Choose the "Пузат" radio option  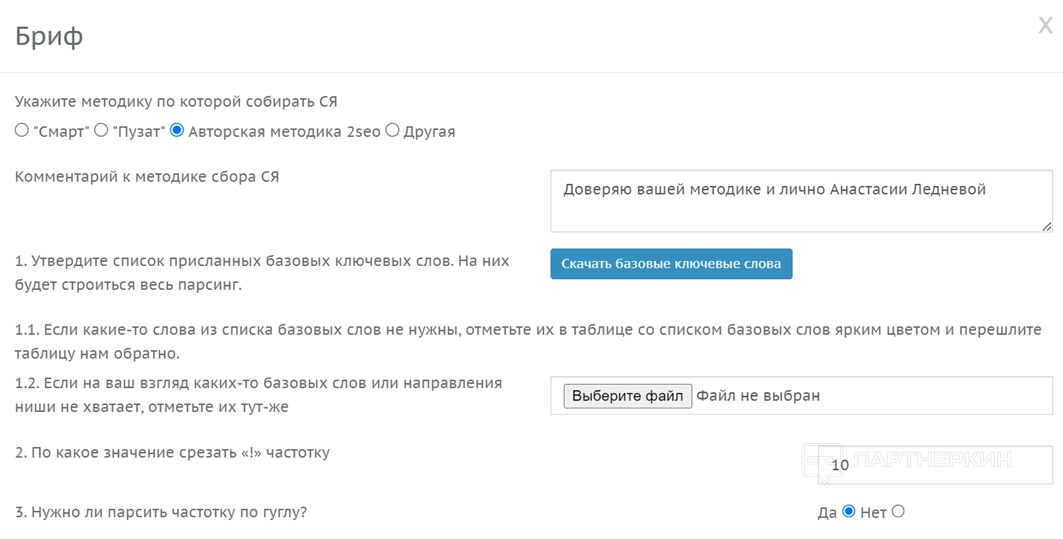(x=101, y=130)
